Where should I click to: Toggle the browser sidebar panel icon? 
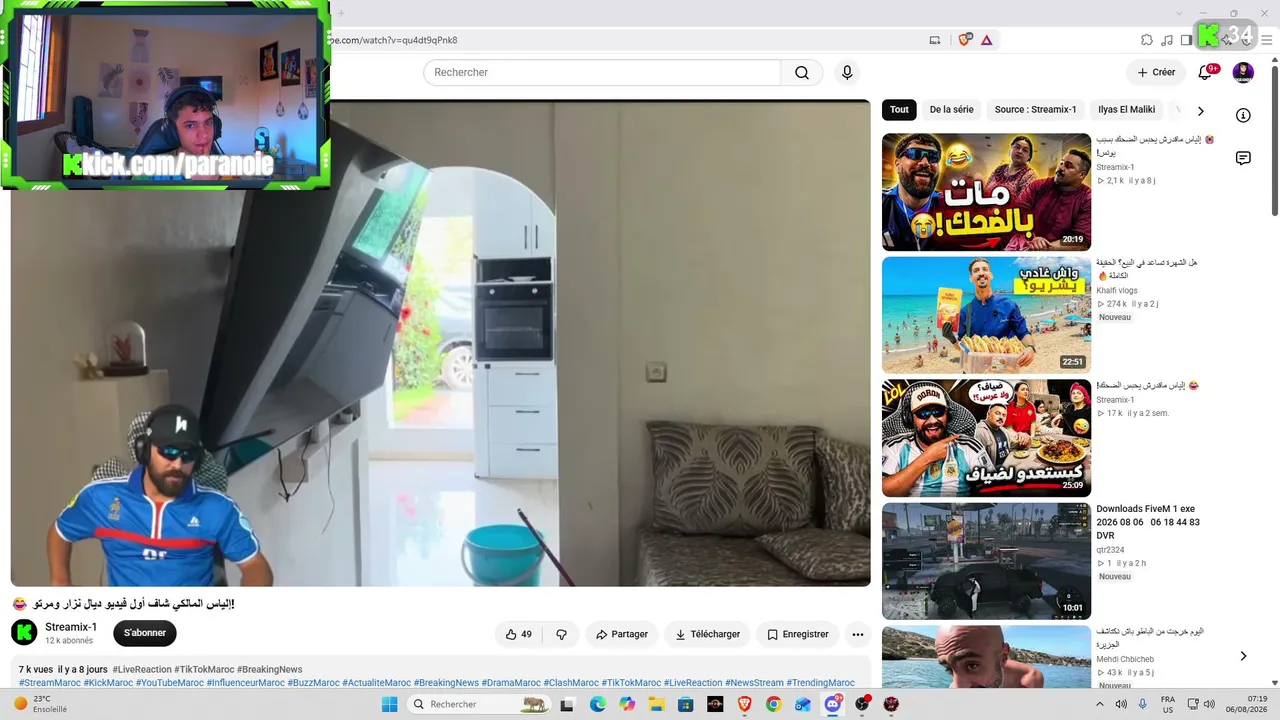1186,40
